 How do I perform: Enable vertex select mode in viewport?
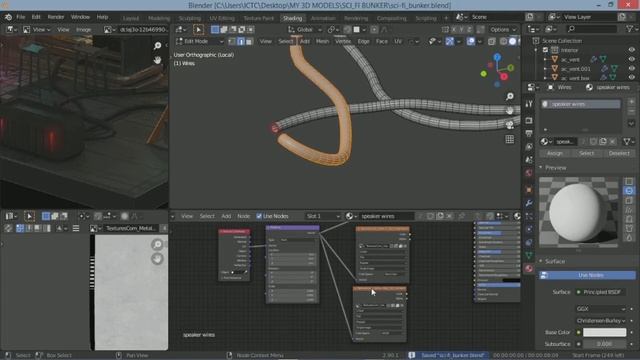[x=232, y=41]
